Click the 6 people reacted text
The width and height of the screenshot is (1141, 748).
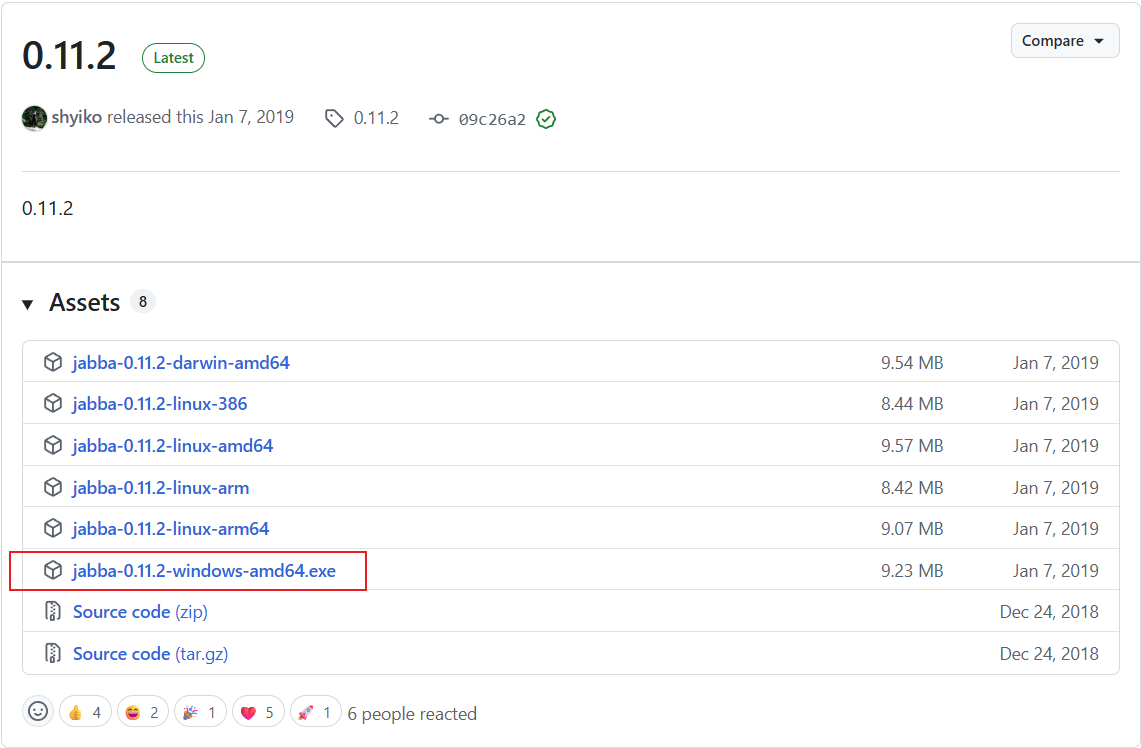click(x=412, y=714)
